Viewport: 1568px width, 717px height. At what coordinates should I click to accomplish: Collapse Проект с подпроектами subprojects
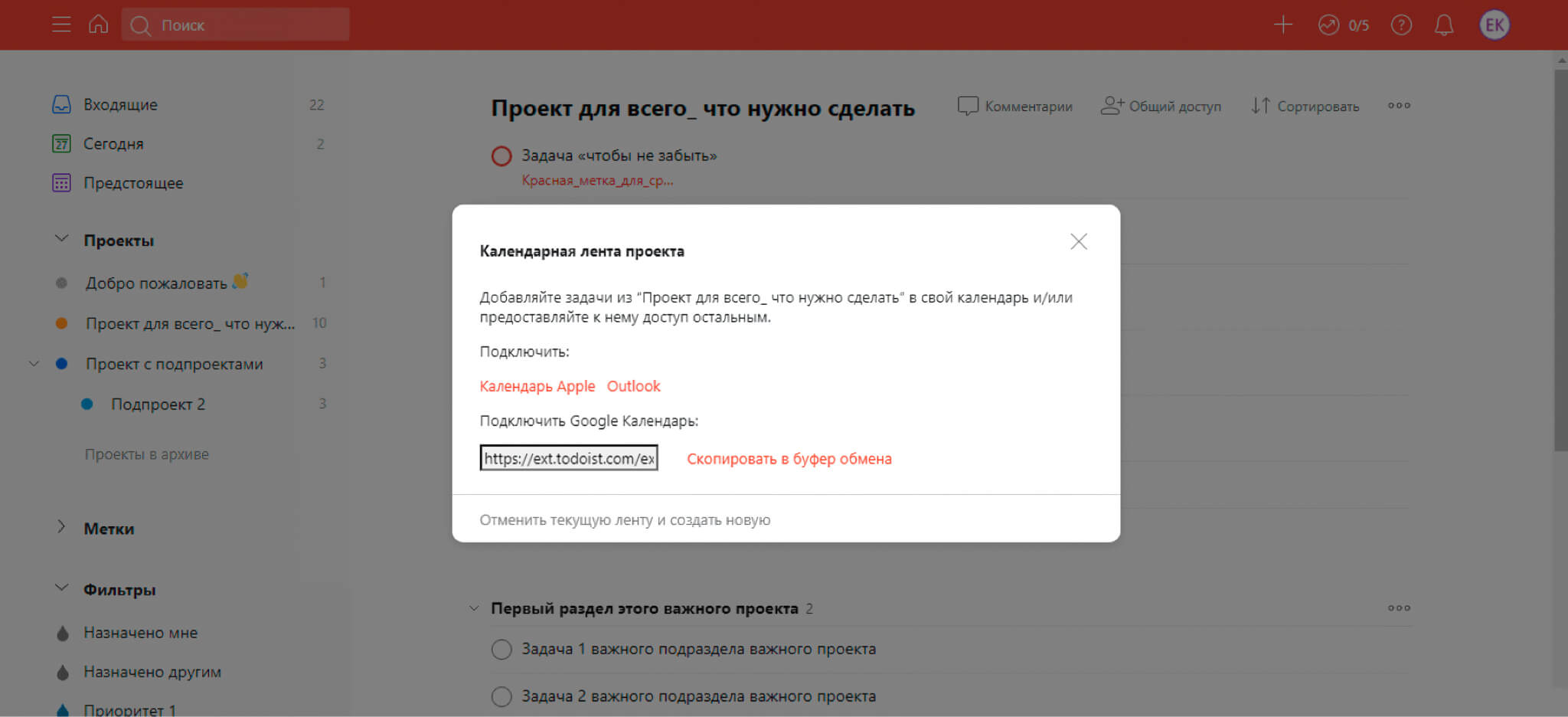point(34,364)
